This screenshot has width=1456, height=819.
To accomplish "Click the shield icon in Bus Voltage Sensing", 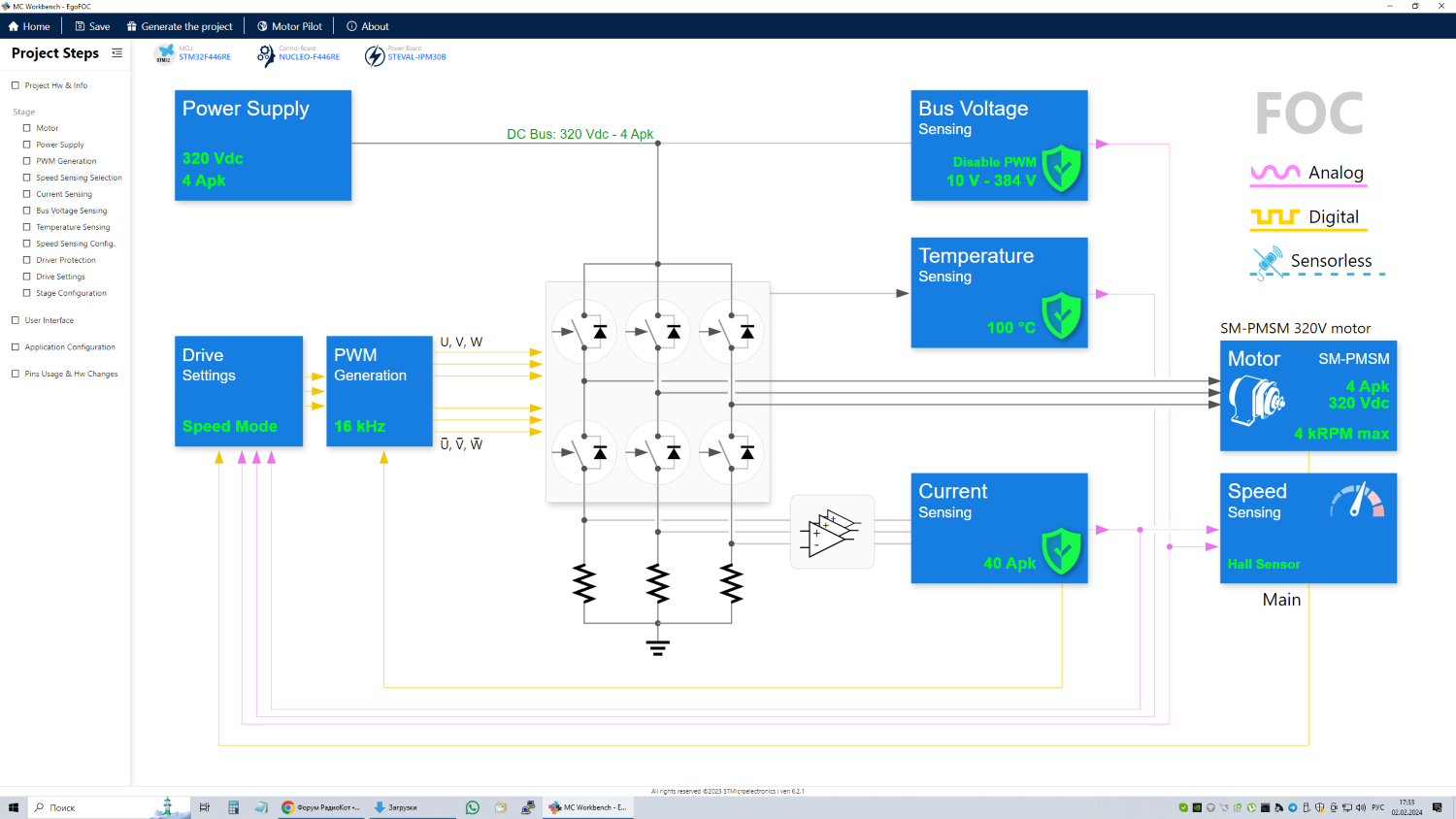I will click(1062, 168).
